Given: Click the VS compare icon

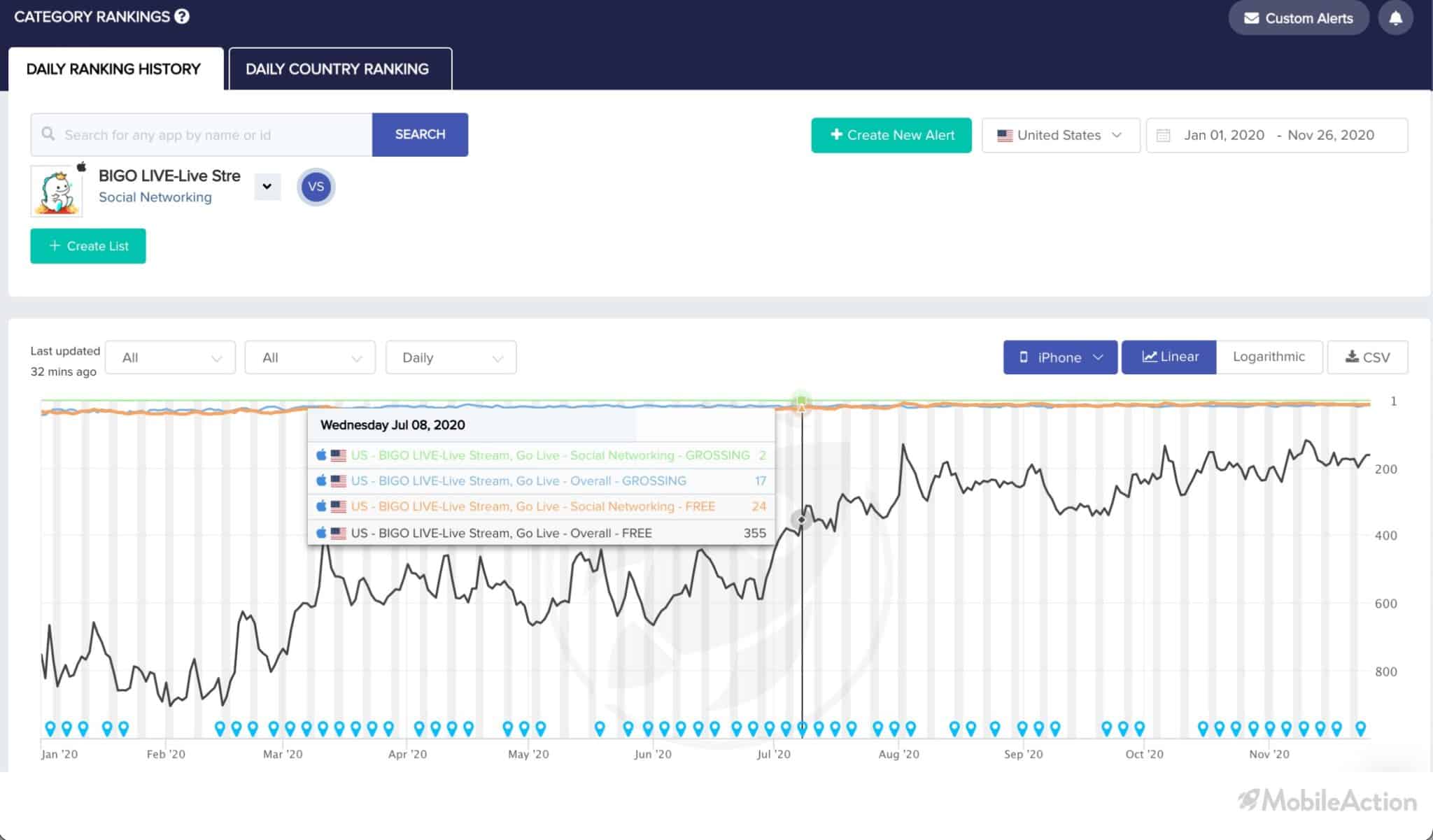Looking at the screenshot, I should pyautogui.click(x=316, y=187).
